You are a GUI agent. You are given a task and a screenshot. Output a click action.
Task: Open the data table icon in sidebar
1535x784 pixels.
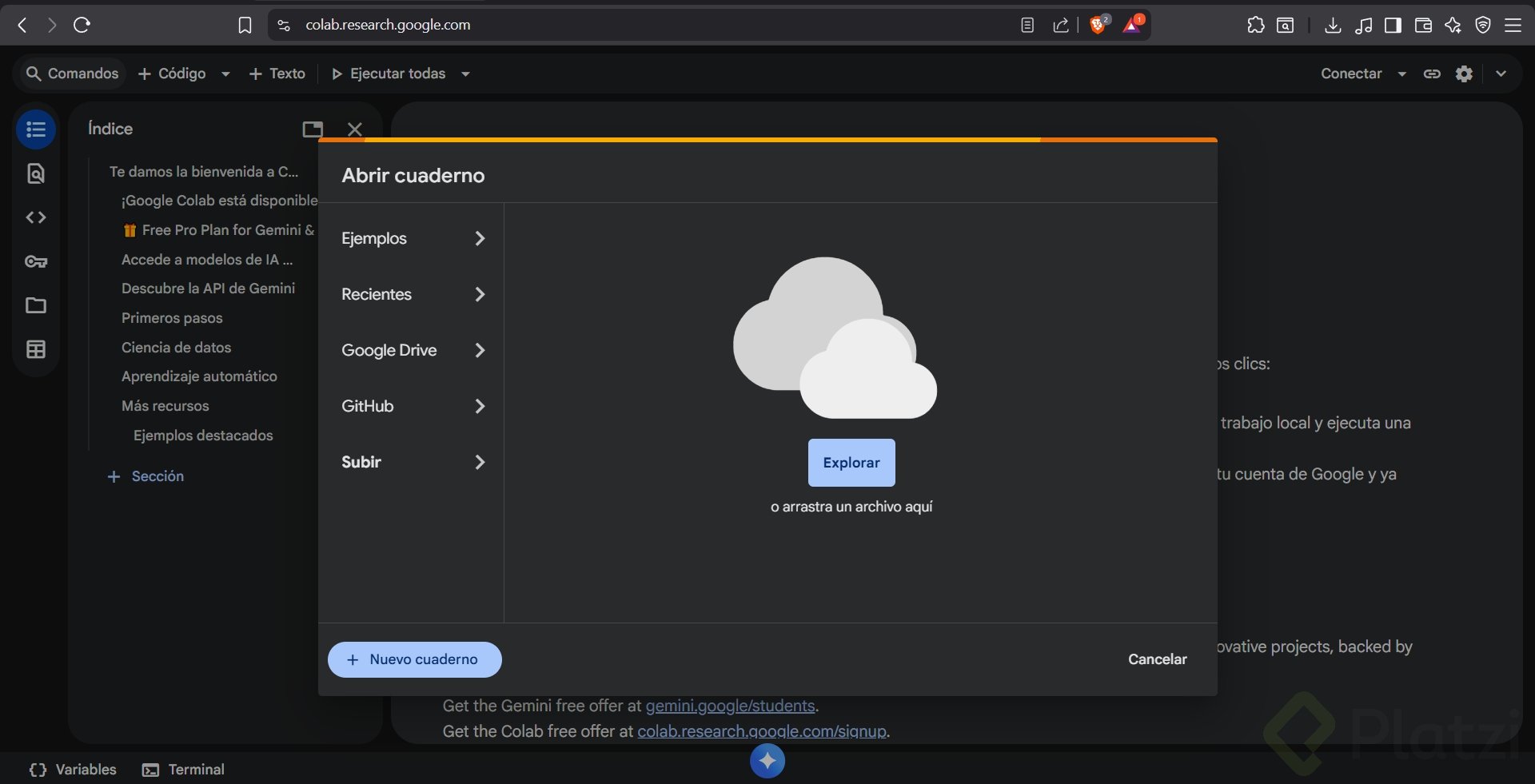[36, 349]
